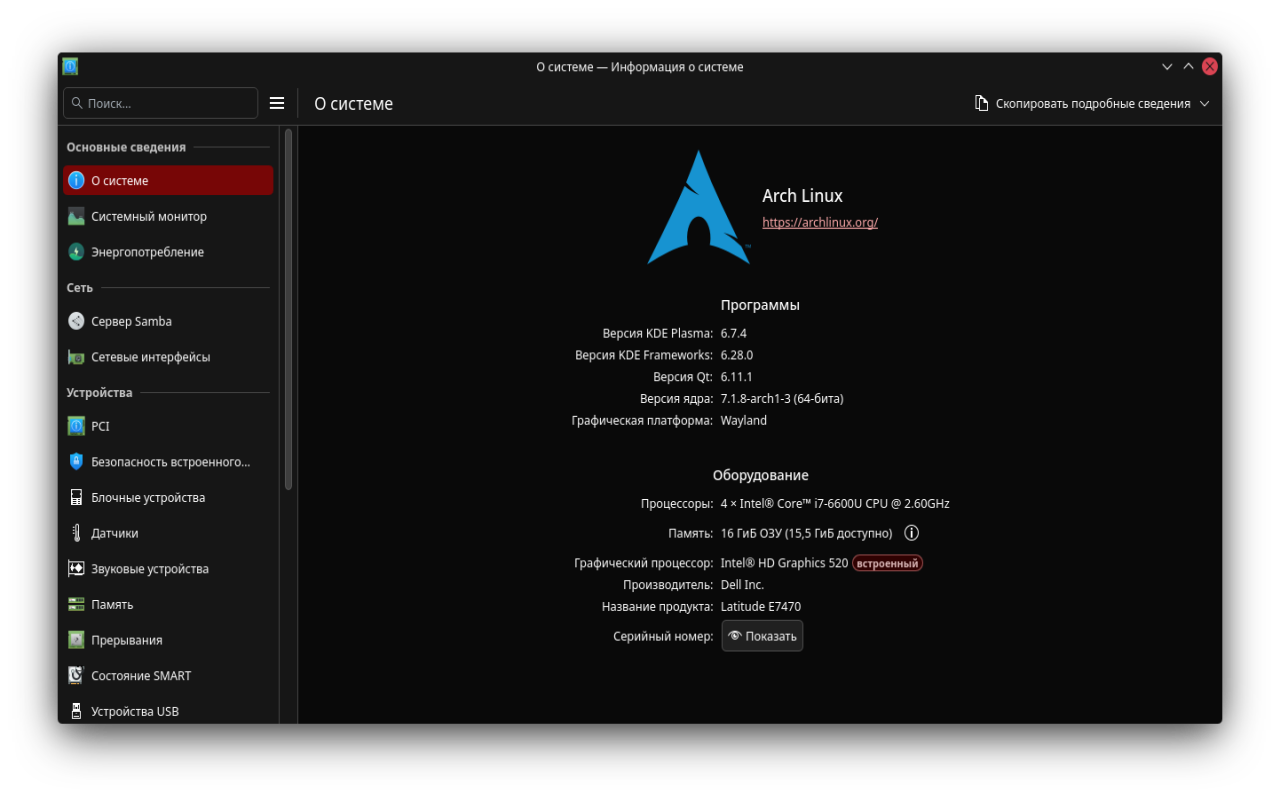Click the встроенный badge

(887, 563)
